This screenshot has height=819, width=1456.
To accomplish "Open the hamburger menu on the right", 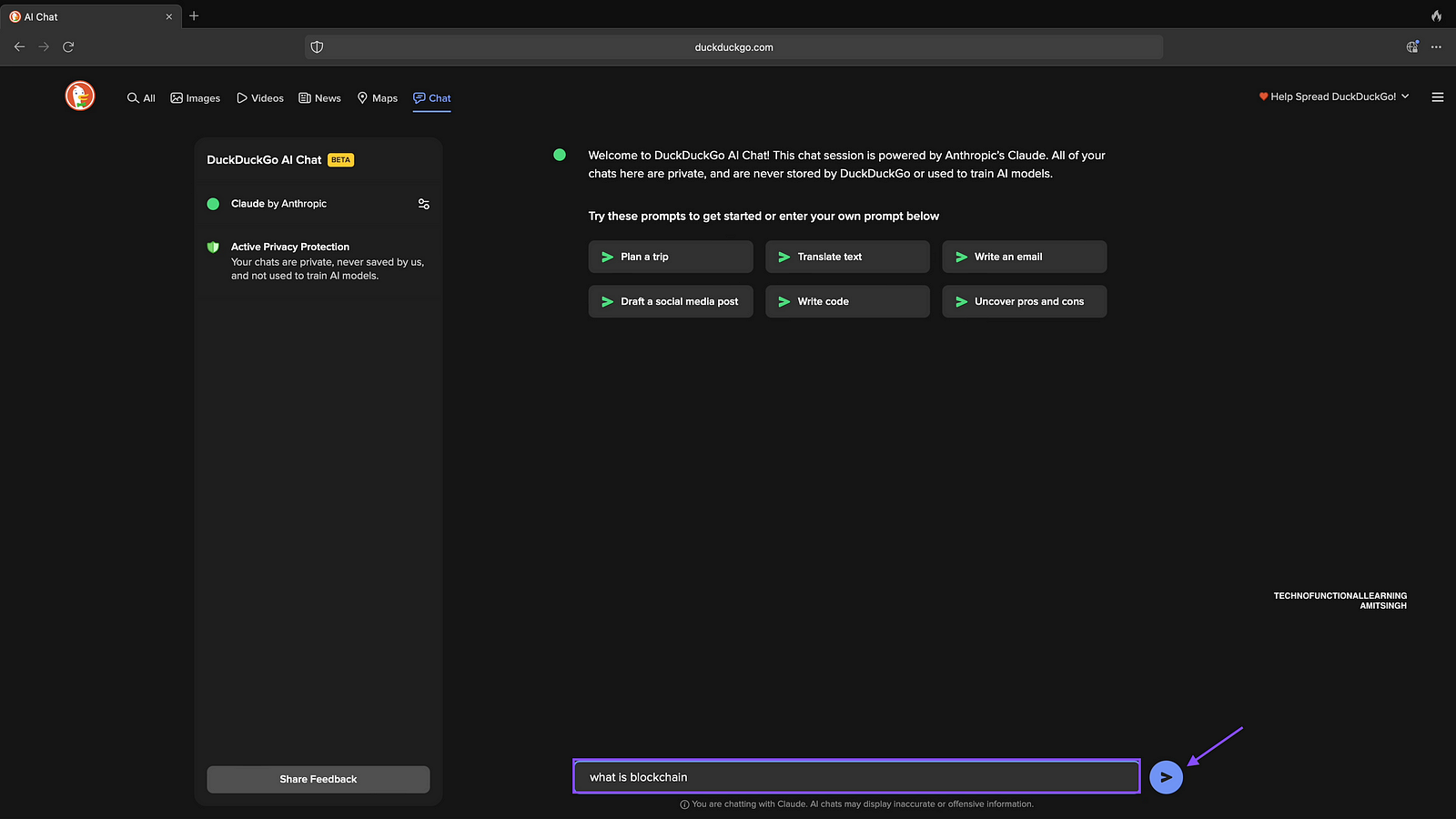I will point(1438,97).
